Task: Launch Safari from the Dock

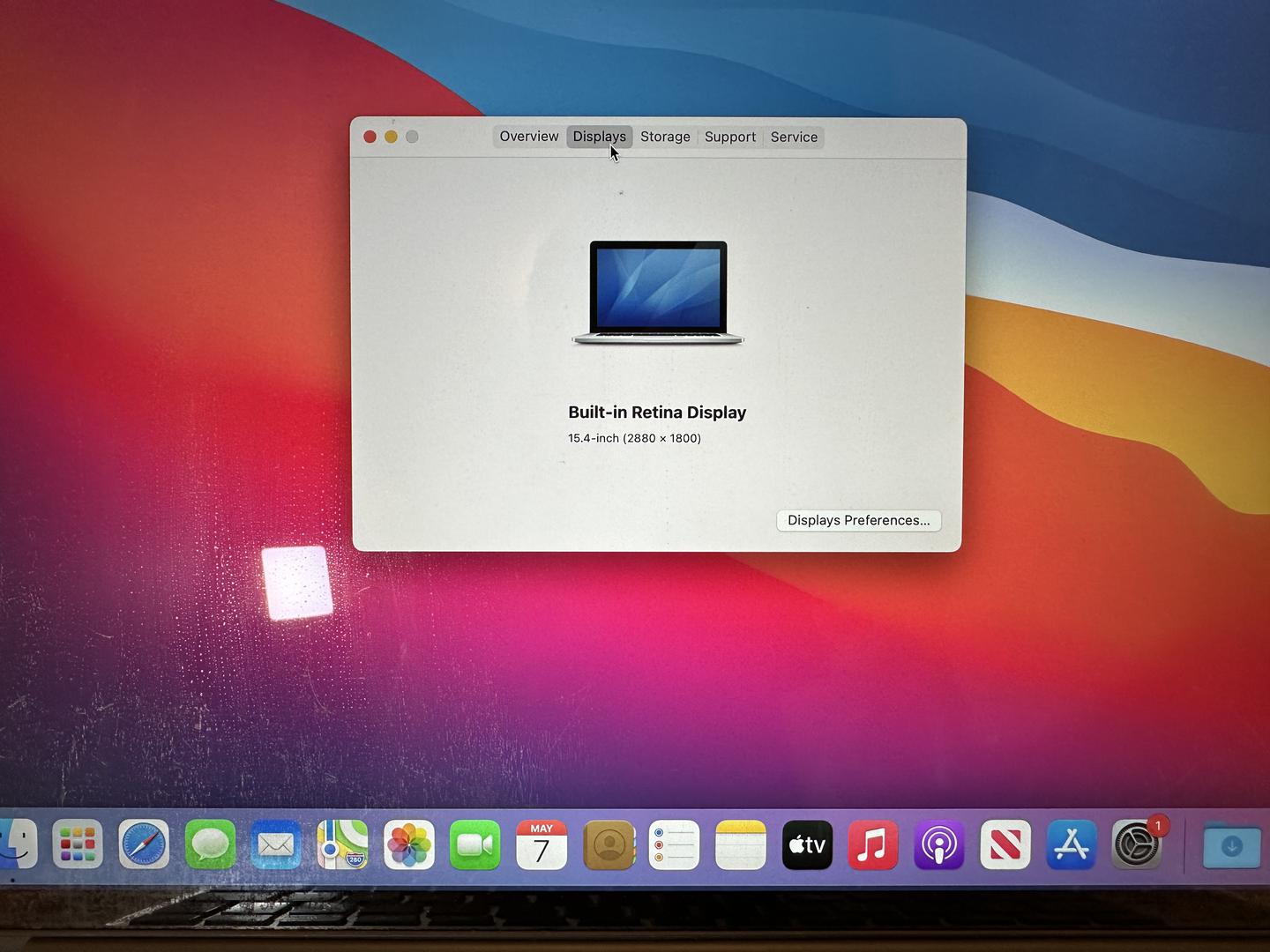Action: pyautogui.click(x=144, y=844)
